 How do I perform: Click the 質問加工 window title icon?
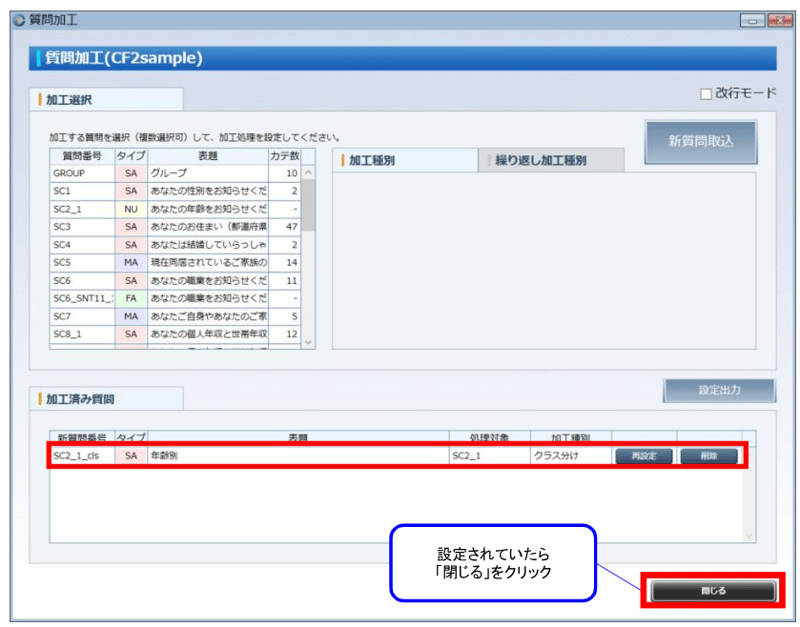point(13,19)
